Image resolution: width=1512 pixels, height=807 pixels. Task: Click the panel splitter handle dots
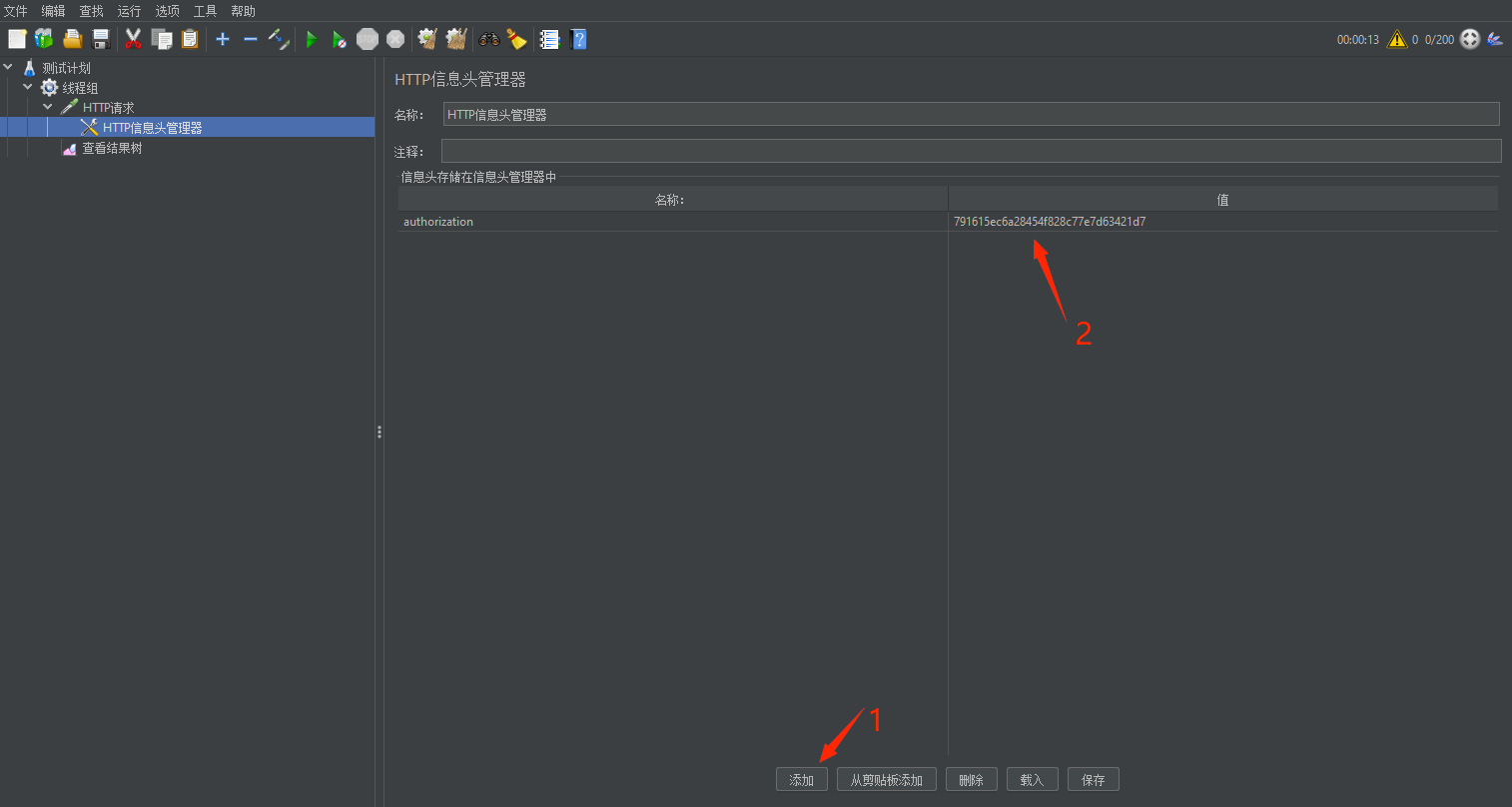379,432
